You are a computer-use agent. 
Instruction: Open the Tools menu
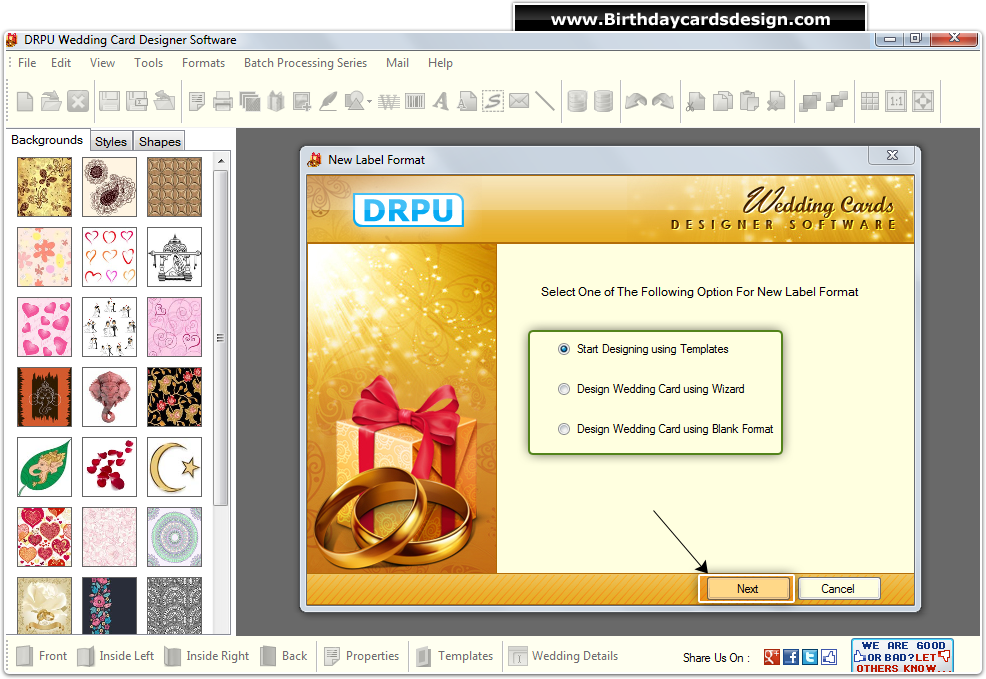pos(148,63)
